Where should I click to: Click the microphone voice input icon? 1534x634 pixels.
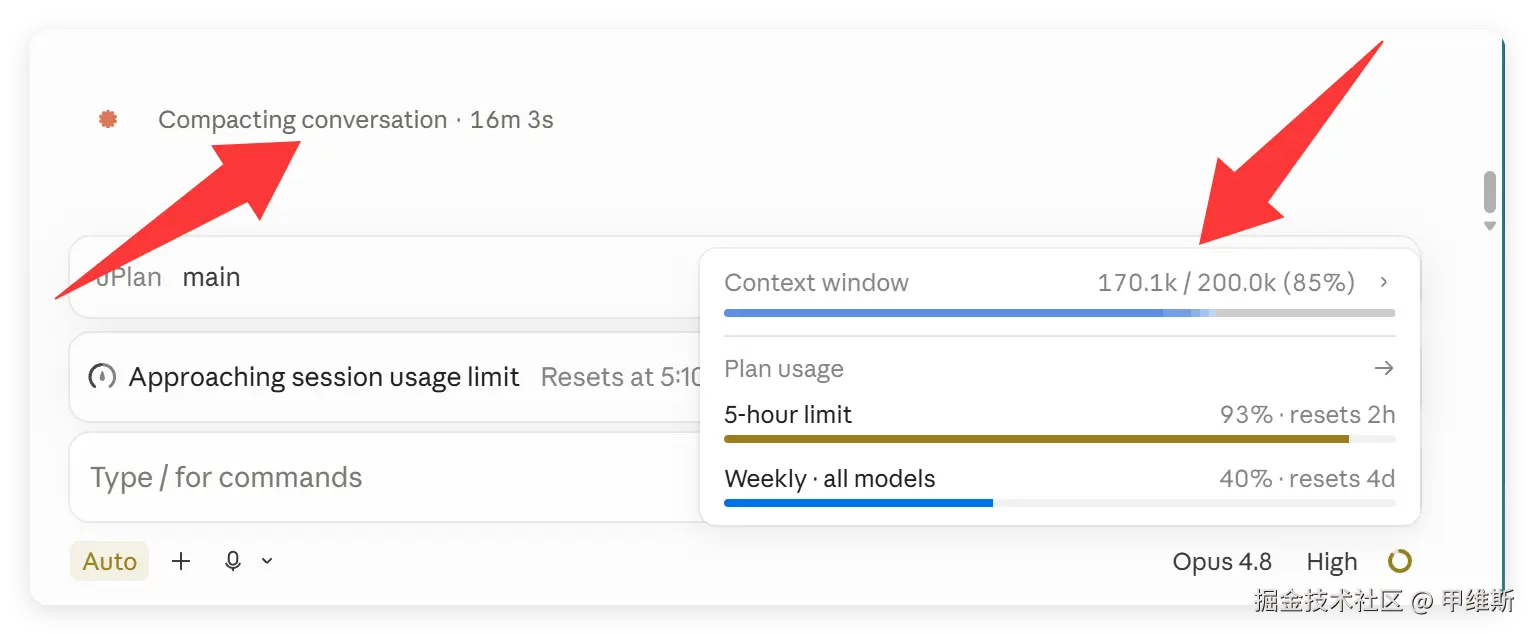click(233, 561)
